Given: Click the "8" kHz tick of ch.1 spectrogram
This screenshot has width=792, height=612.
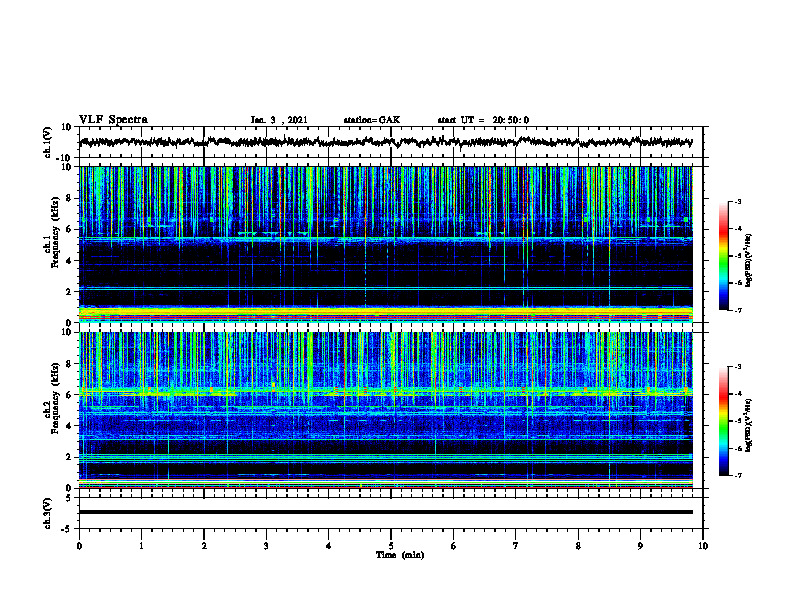Looking at the screenshot, I should [x=70, y=198].
